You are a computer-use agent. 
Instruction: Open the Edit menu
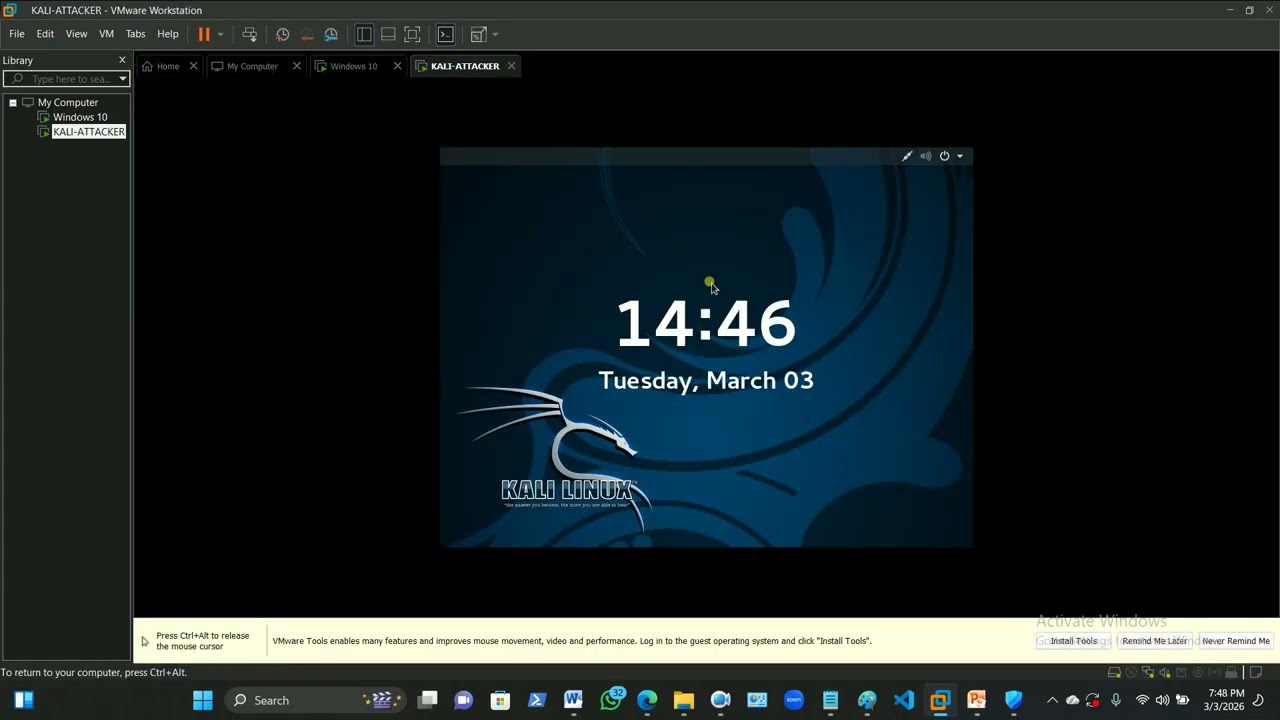(x=45, y=34)
